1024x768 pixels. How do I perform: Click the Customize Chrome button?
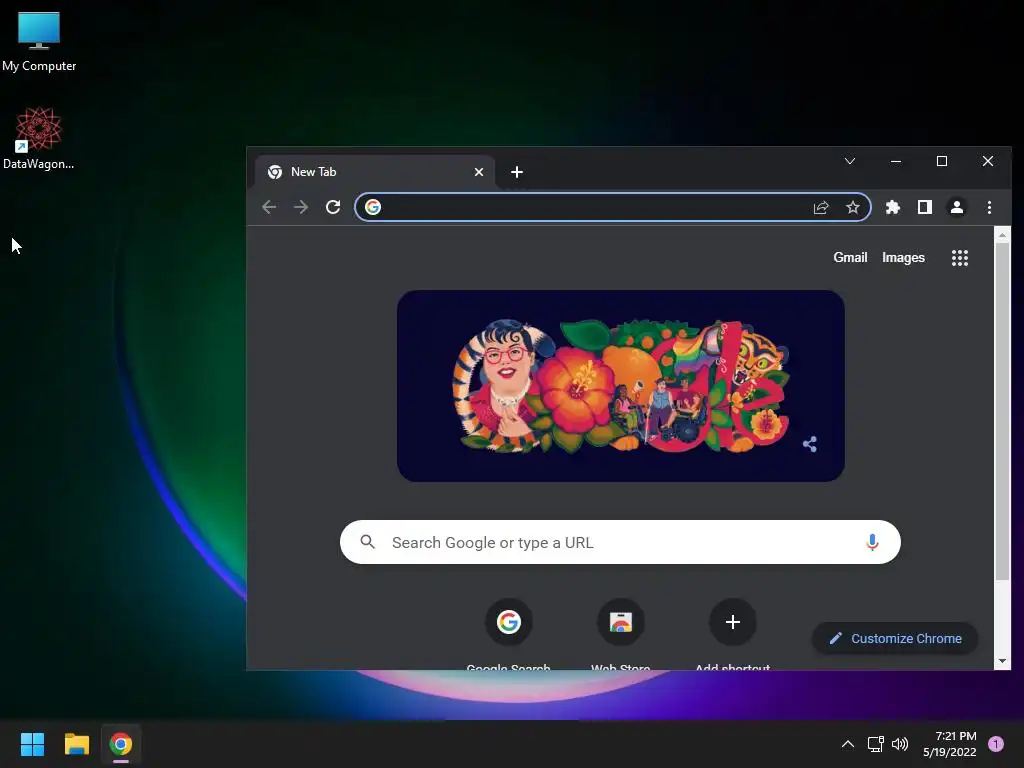(895, 639)
